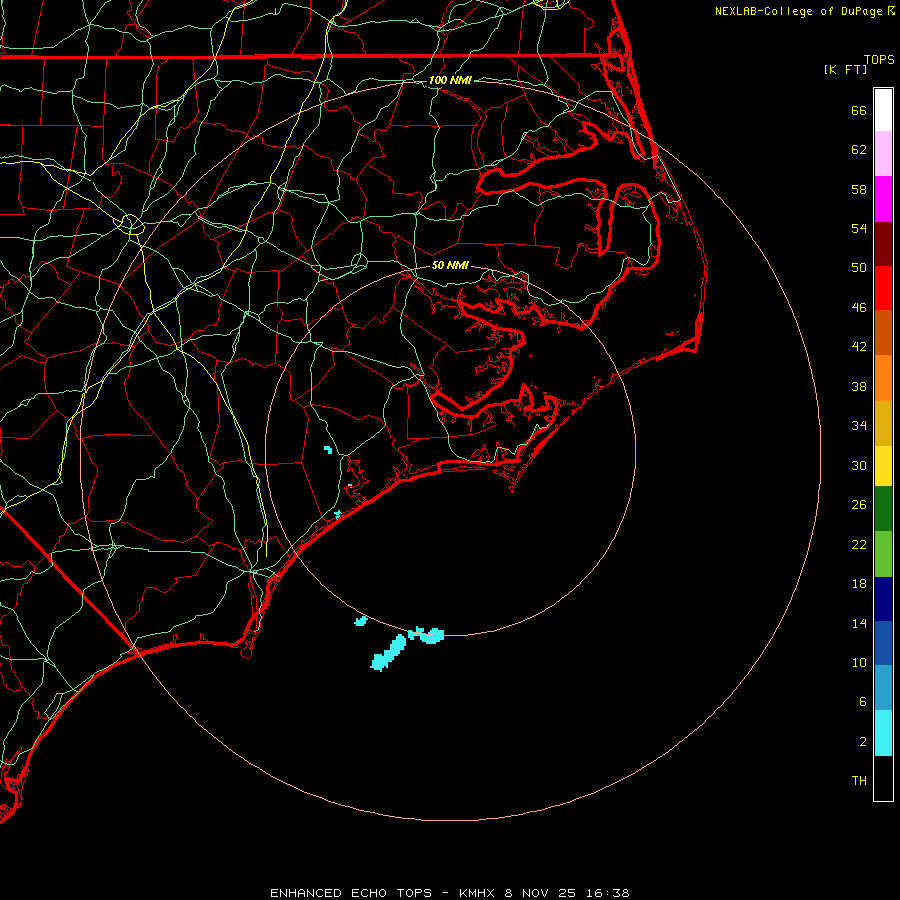Image resolution: width=900 pixels, height=900 pixels.
Task: Click the legend value 42
Action: point(859,347)
